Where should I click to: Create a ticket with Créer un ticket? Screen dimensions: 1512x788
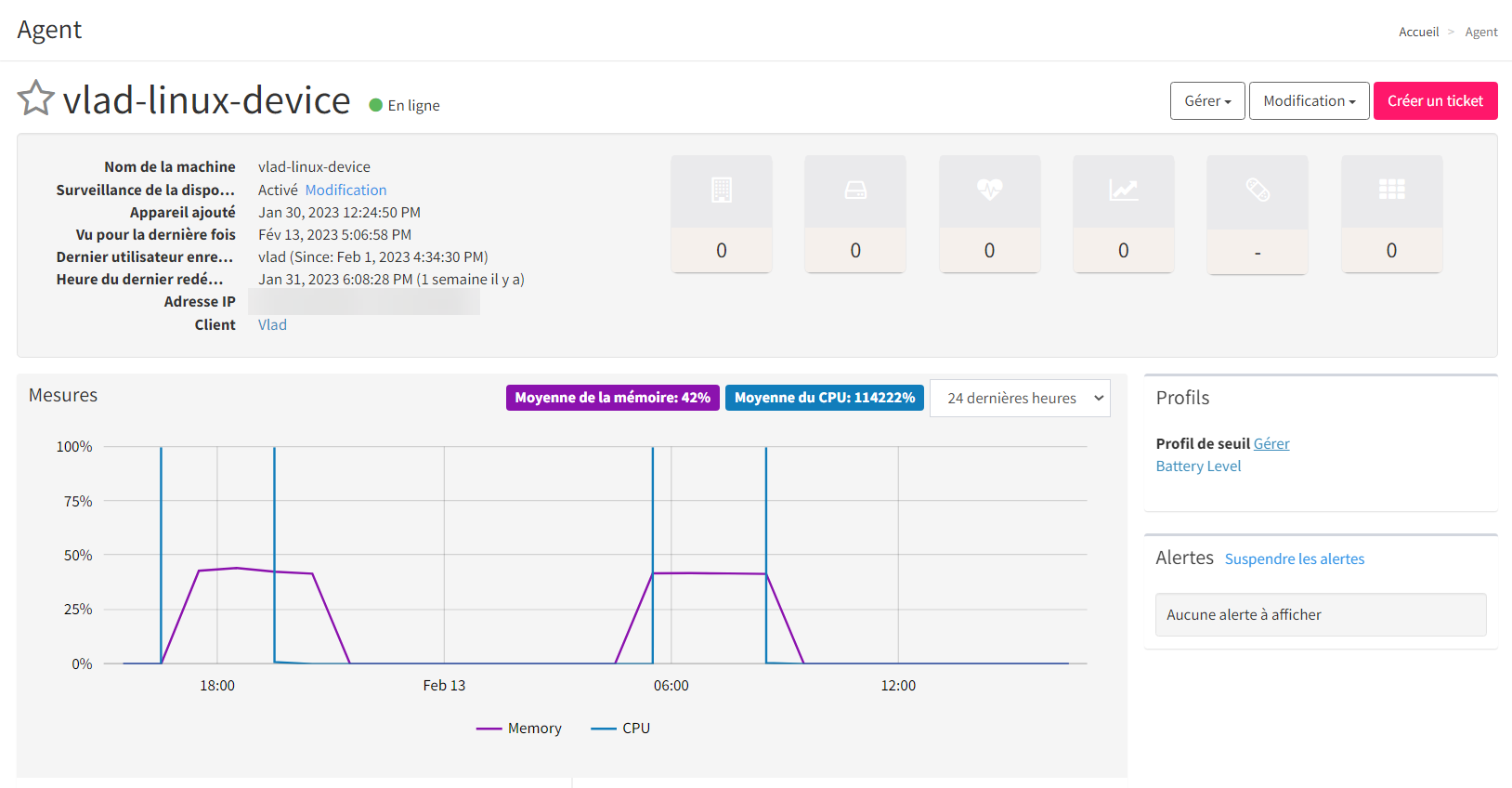click(x=1436, y=100)
